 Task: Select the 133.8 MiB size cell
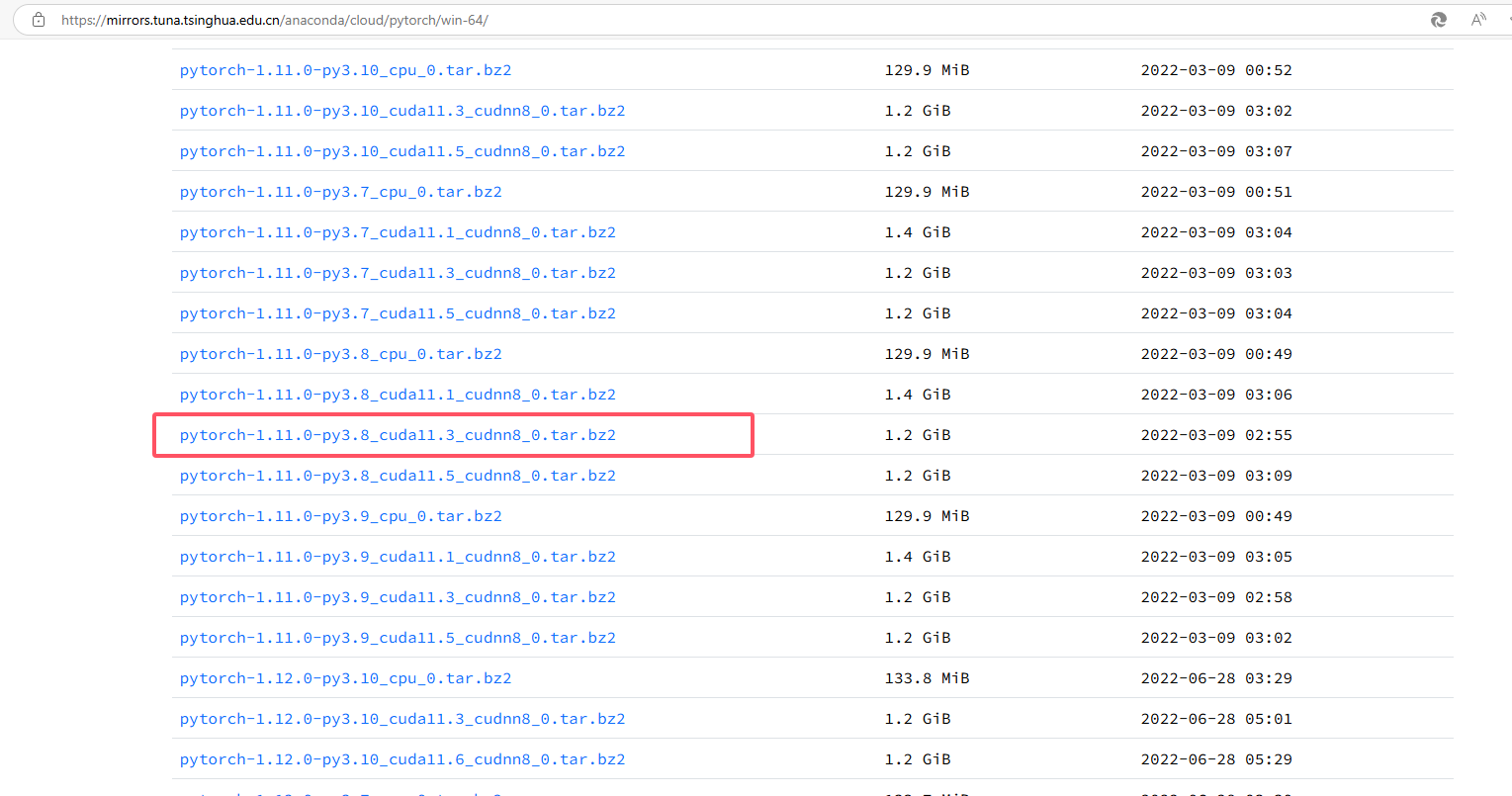coord(927,678)
